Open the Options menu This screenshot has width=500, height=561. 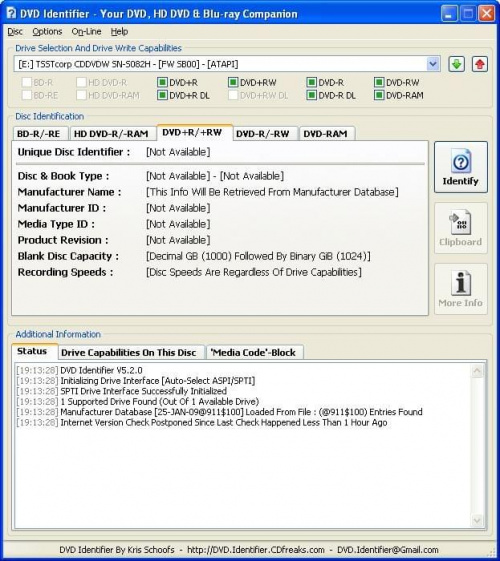[x=47, y=31]
